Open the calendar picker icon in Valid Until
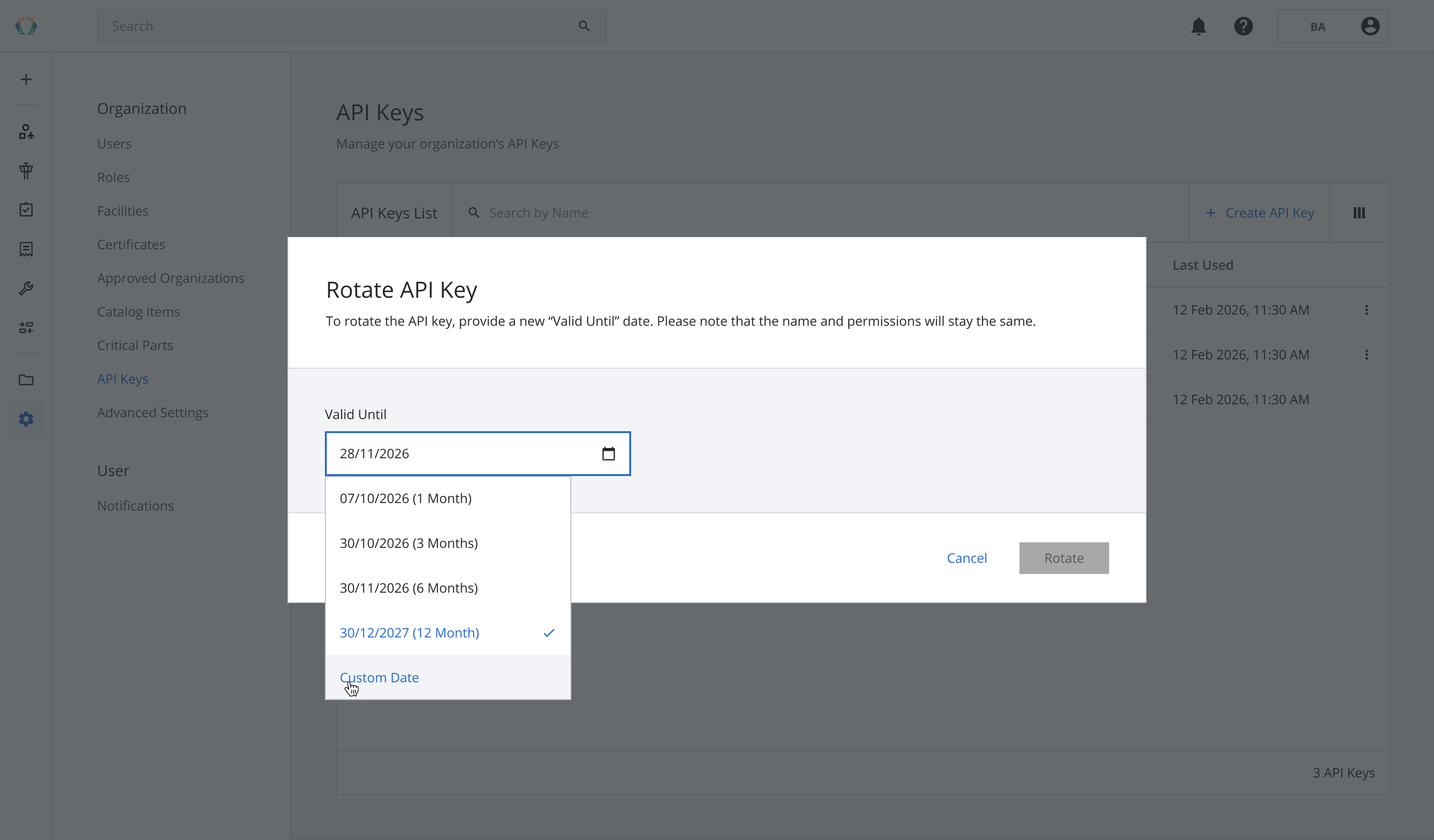The image size is (1434, 840). coord(608,453)
